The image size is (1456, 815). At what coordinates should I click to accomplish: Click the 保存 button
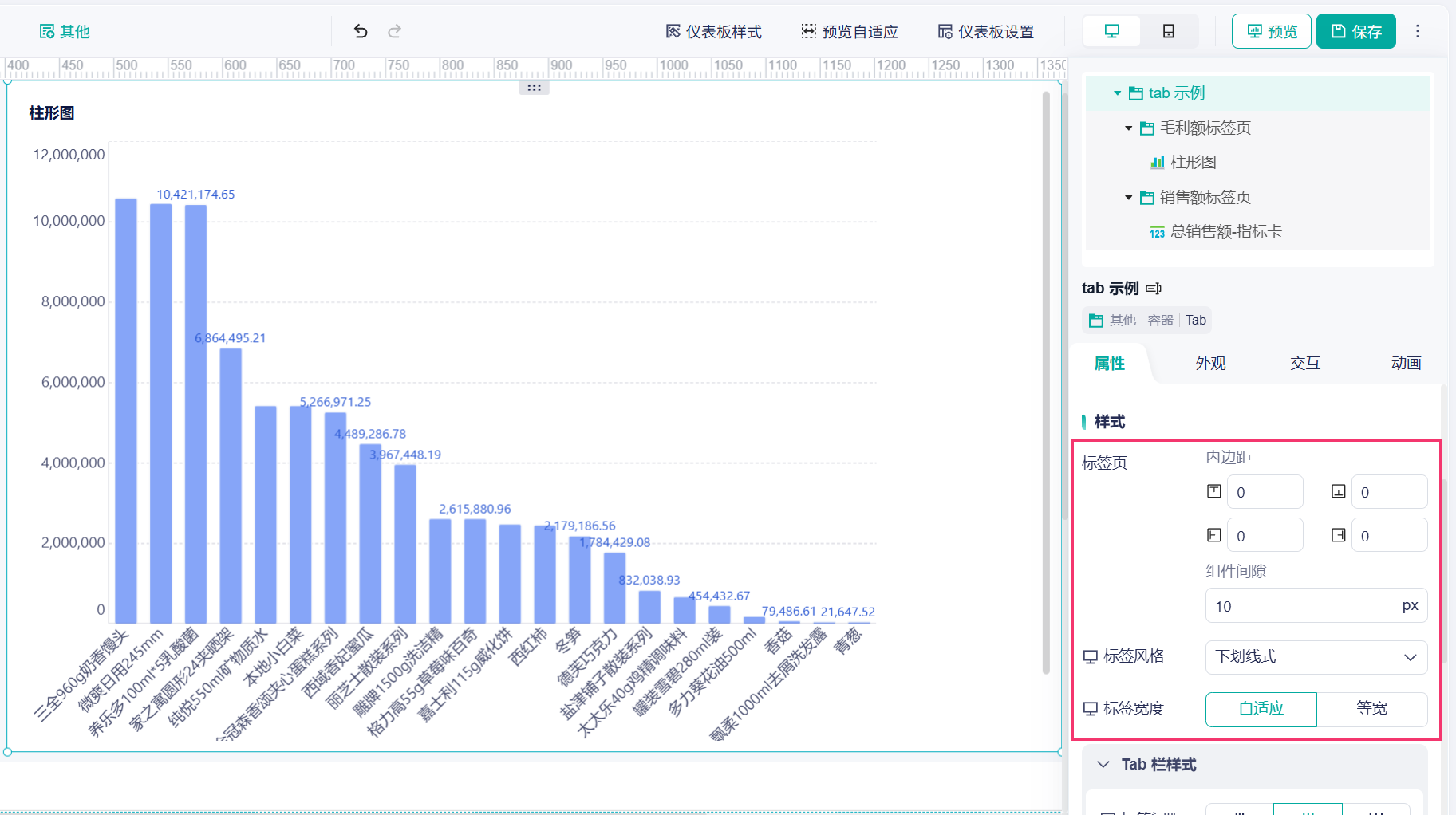point(1356,31)
